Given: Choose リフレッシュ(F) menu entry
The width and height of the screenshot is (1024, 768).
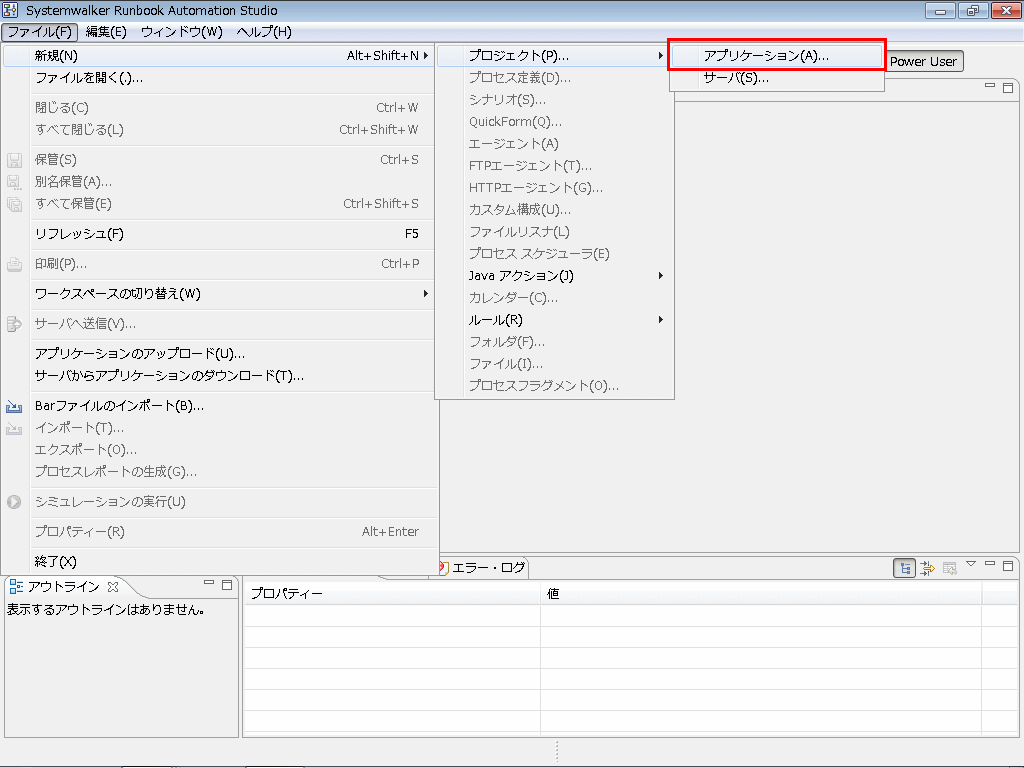Looking at the screenshot, I should pos(220,234).
